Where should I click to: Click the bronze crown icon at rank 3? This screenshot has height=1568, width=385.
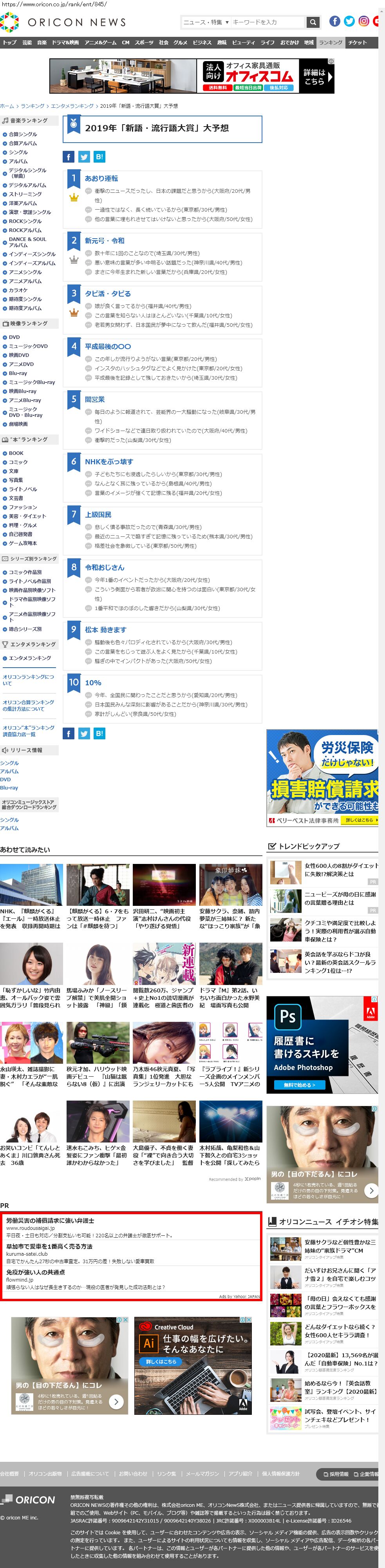pos(74,312)
